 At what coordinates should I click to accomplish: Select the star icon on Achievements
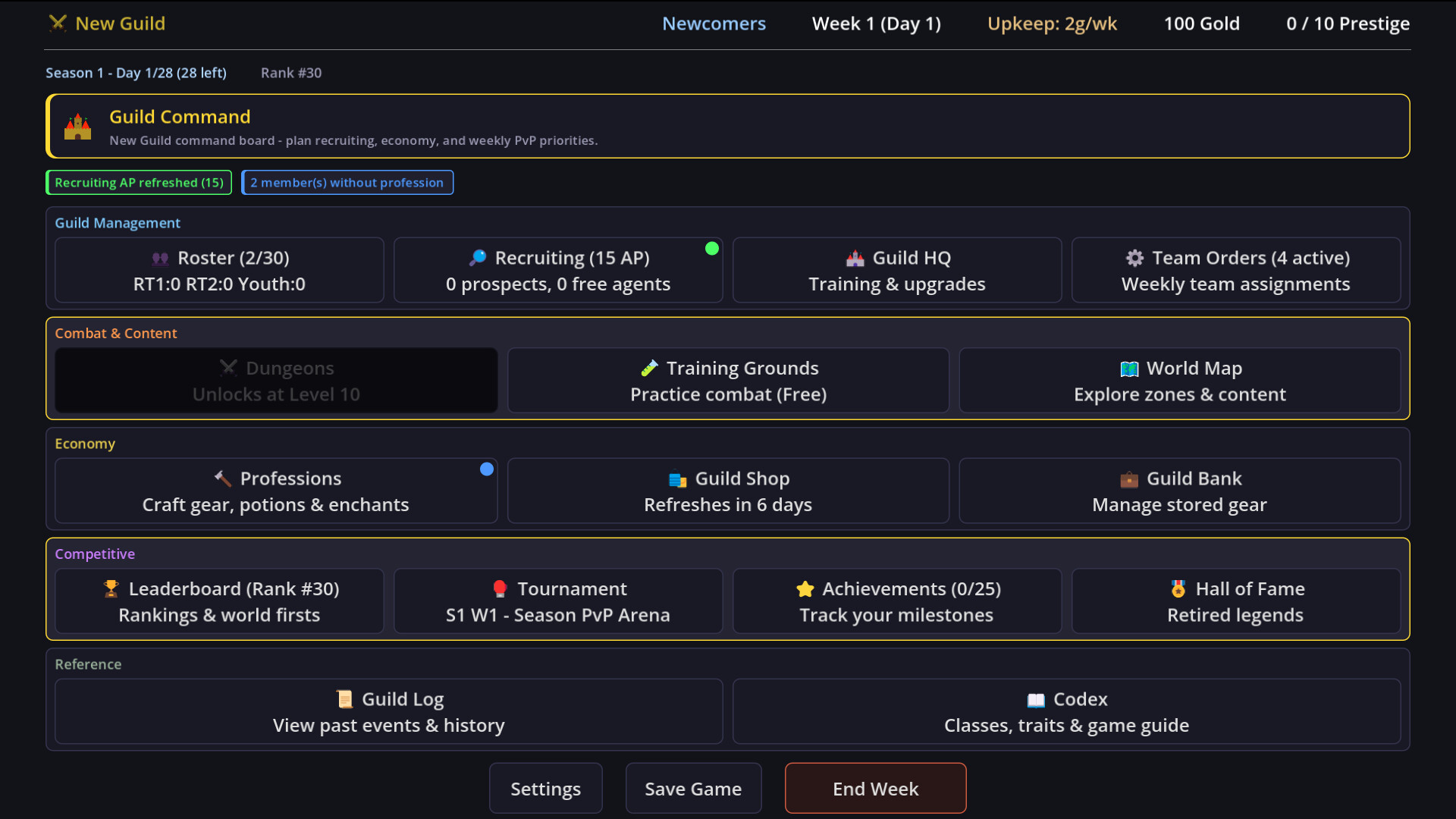click(x=804, y=588)
